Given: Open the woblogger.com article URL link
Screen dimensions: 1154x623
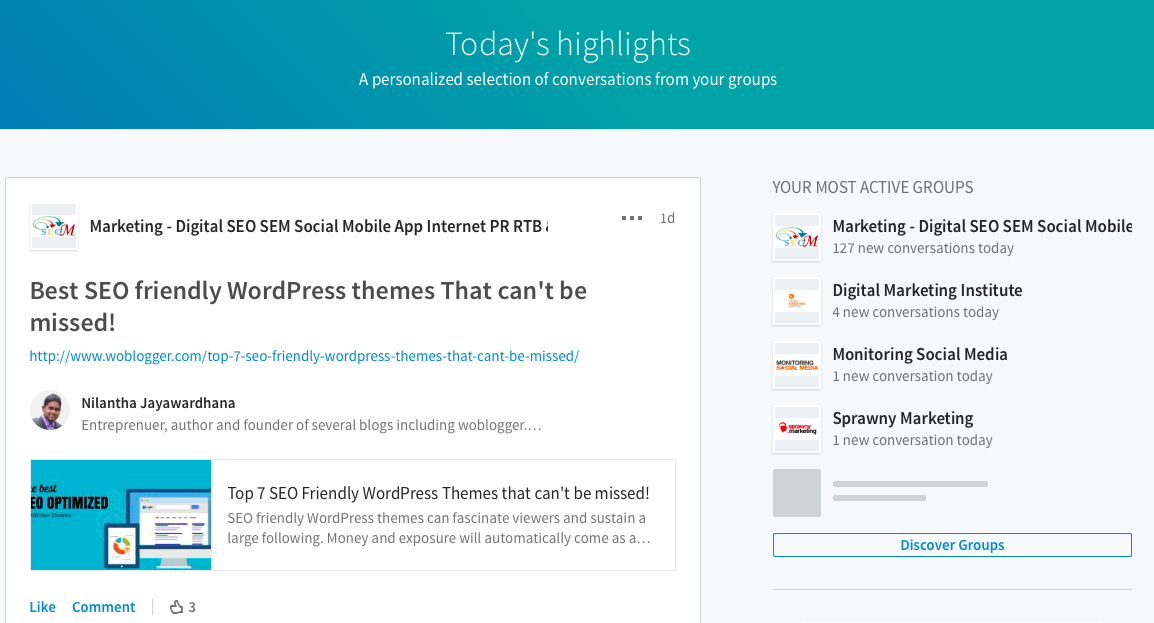Looking at the screenshot, I should tap(304, 356).
